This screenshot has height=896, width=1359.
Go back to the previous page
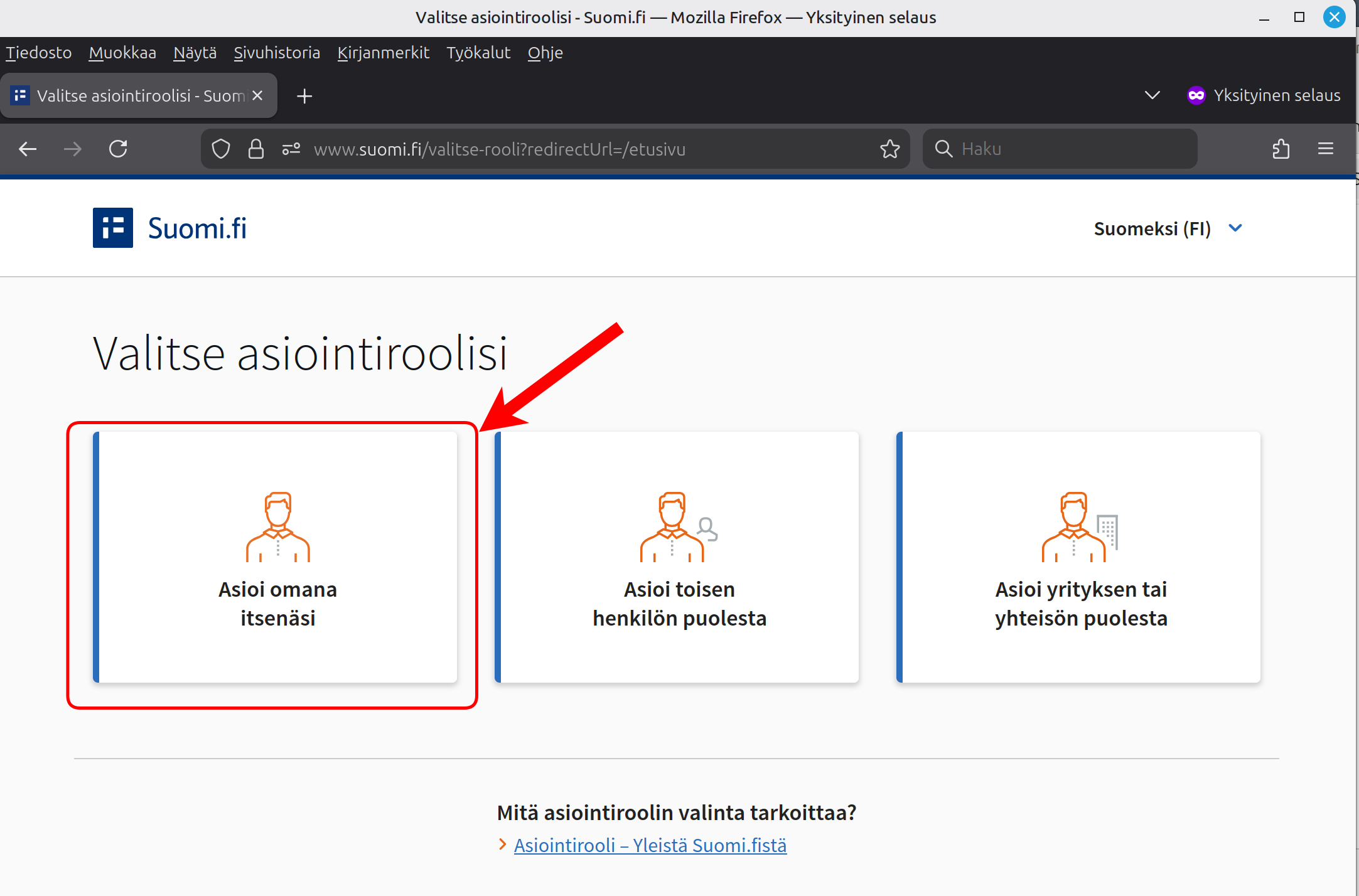tap(28, 149)
